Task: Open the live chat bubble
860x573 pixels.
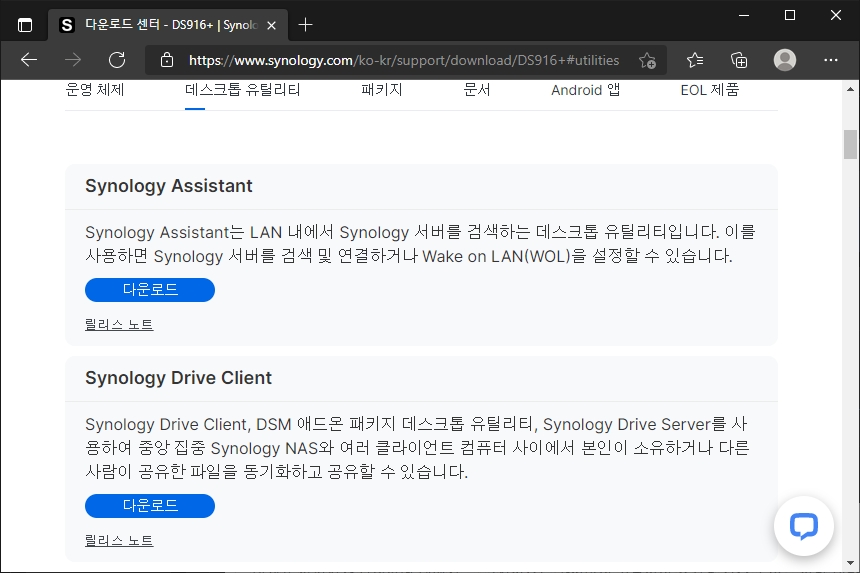Action: pyautogui.click(x=804, y=526)
